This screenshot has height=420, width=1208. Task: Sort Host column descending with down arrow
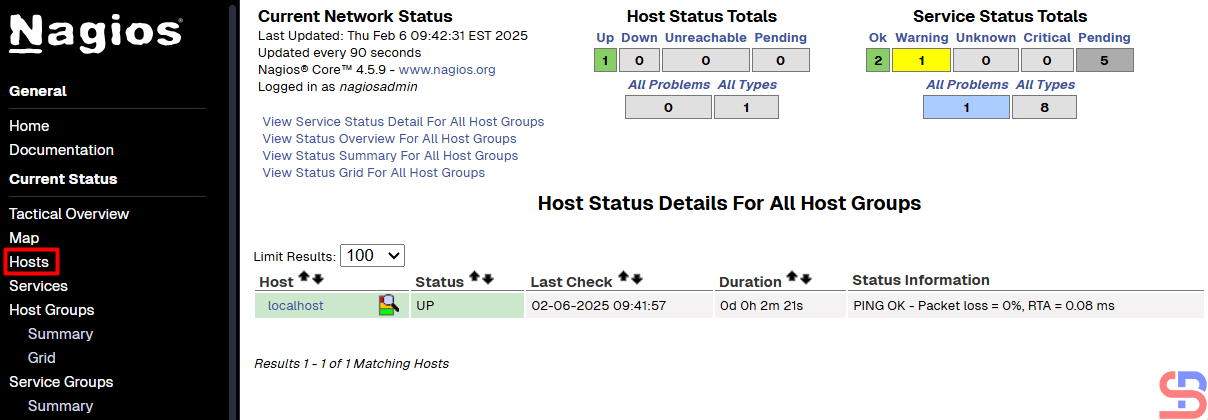[x=318, y=278]
